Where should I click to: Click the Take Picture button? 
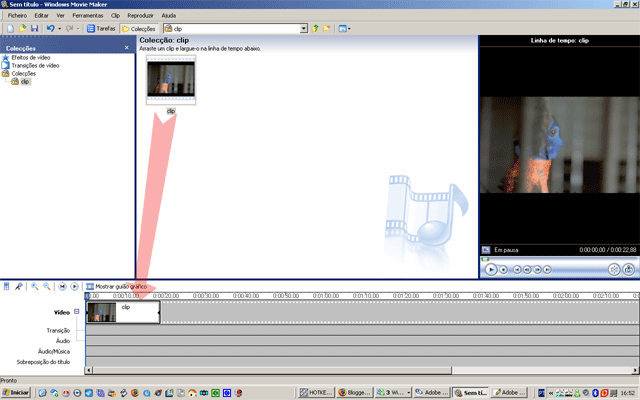point(629,269)
